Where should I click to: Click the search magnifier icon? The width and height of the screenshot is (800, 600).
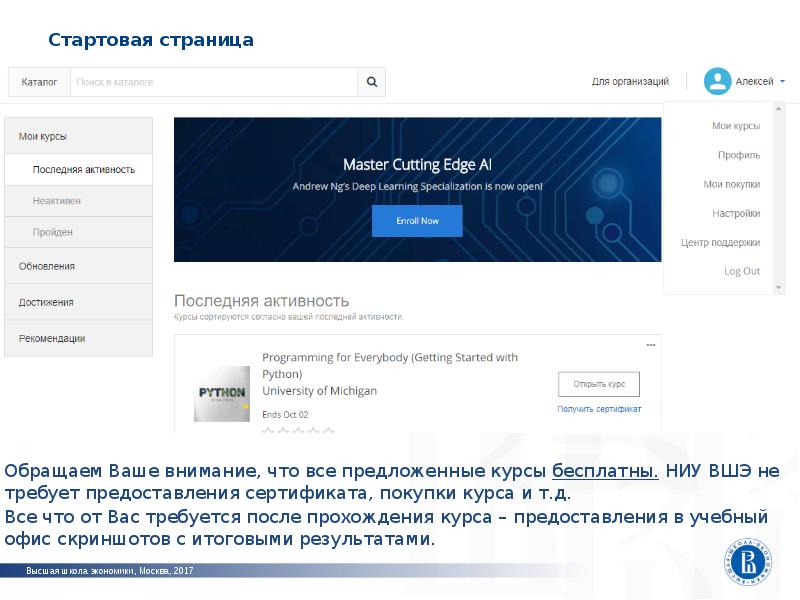pos(371,82)
